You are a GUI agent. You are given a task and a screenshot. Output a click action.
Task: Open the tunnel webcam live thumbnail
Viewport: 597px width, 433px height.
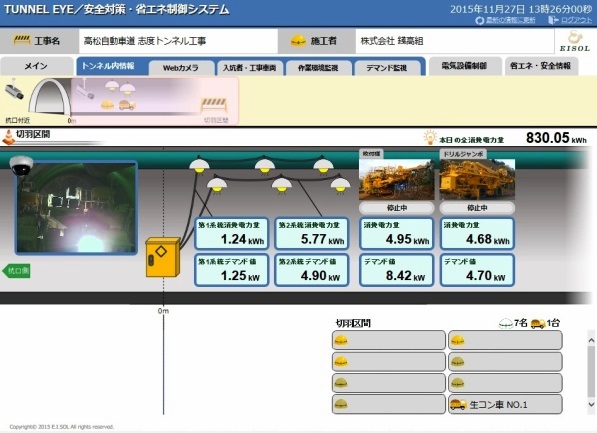click(x=76, y=208)
